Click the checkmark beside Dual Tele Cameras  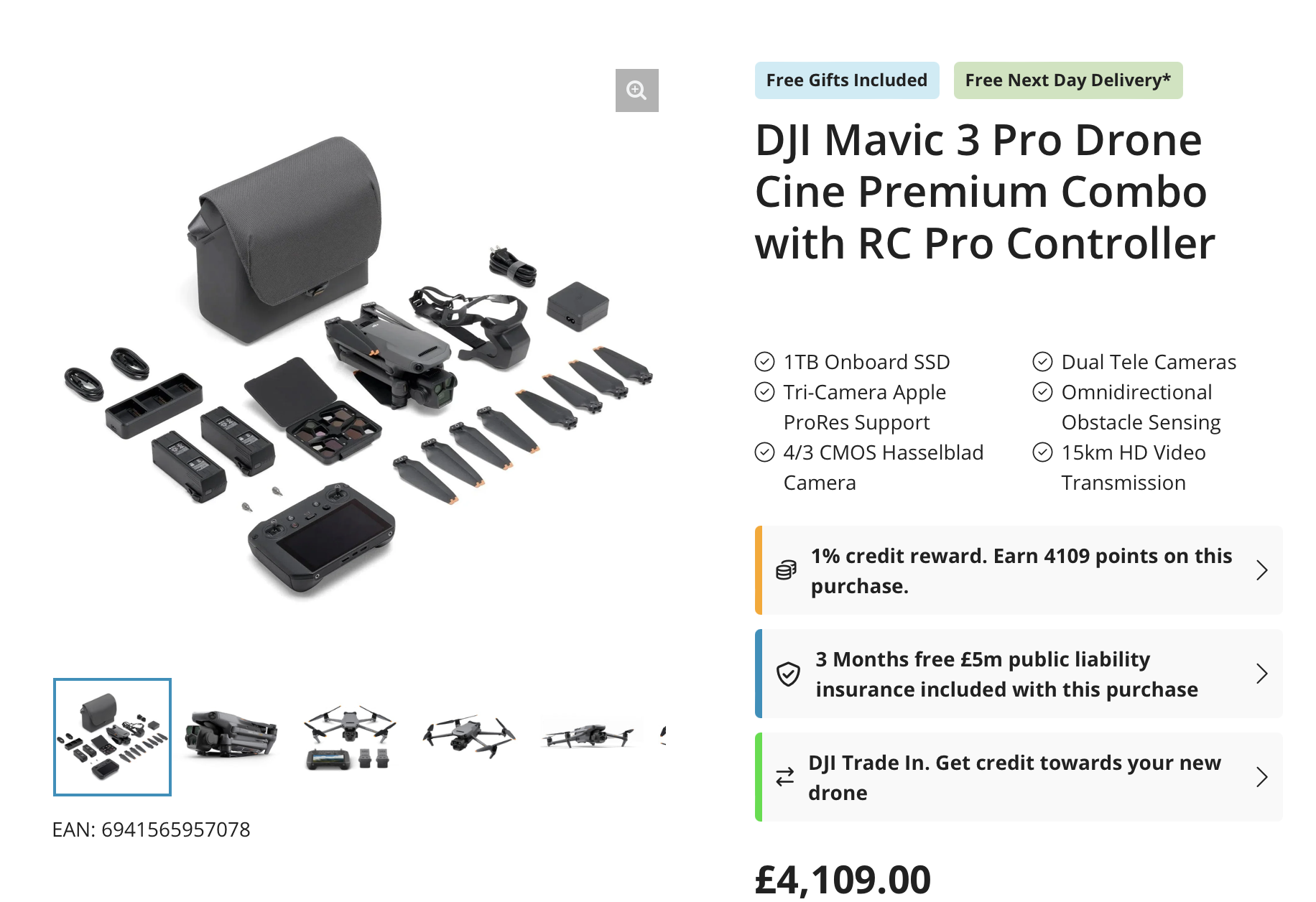click(x=1042, y=362)
